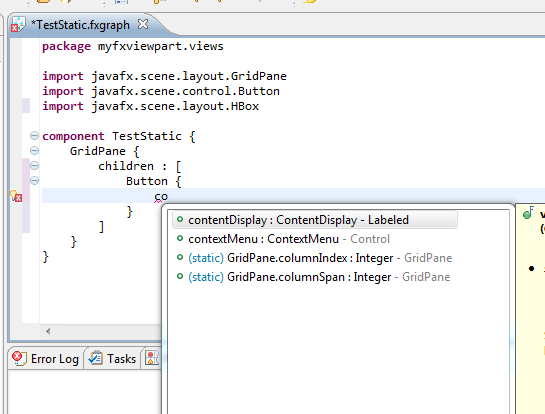Viewport: 545px width, 414px height.
Task: Click the Tasks view checklist icon
Action: click(x=95, y=358)
